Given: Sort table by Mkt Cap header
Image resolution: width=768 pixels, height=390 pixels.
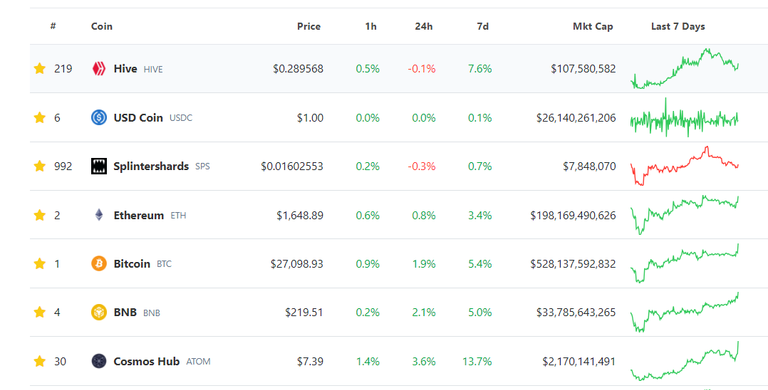Looking at the screenshot, I should click(x=593, y=26).
